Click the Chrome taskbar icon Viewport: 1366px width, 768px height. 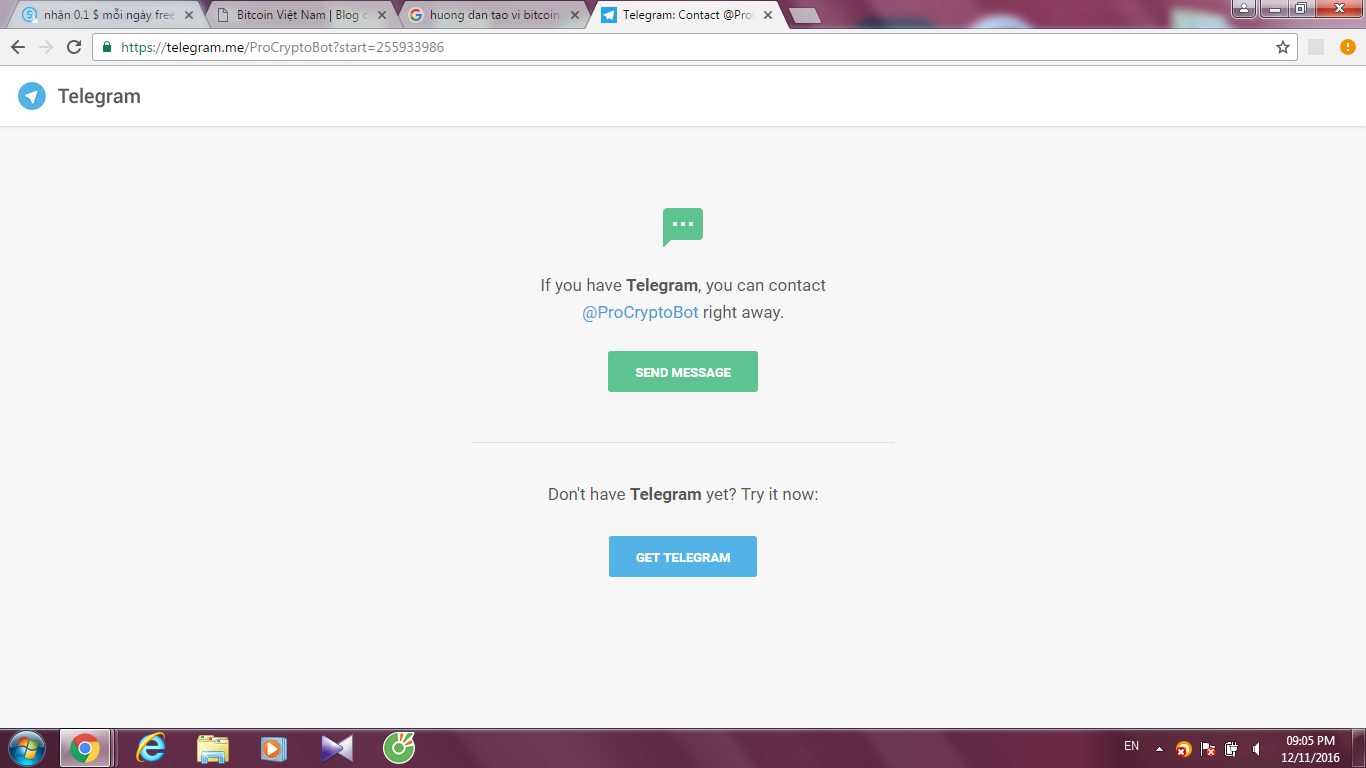(x=85, y=748)
